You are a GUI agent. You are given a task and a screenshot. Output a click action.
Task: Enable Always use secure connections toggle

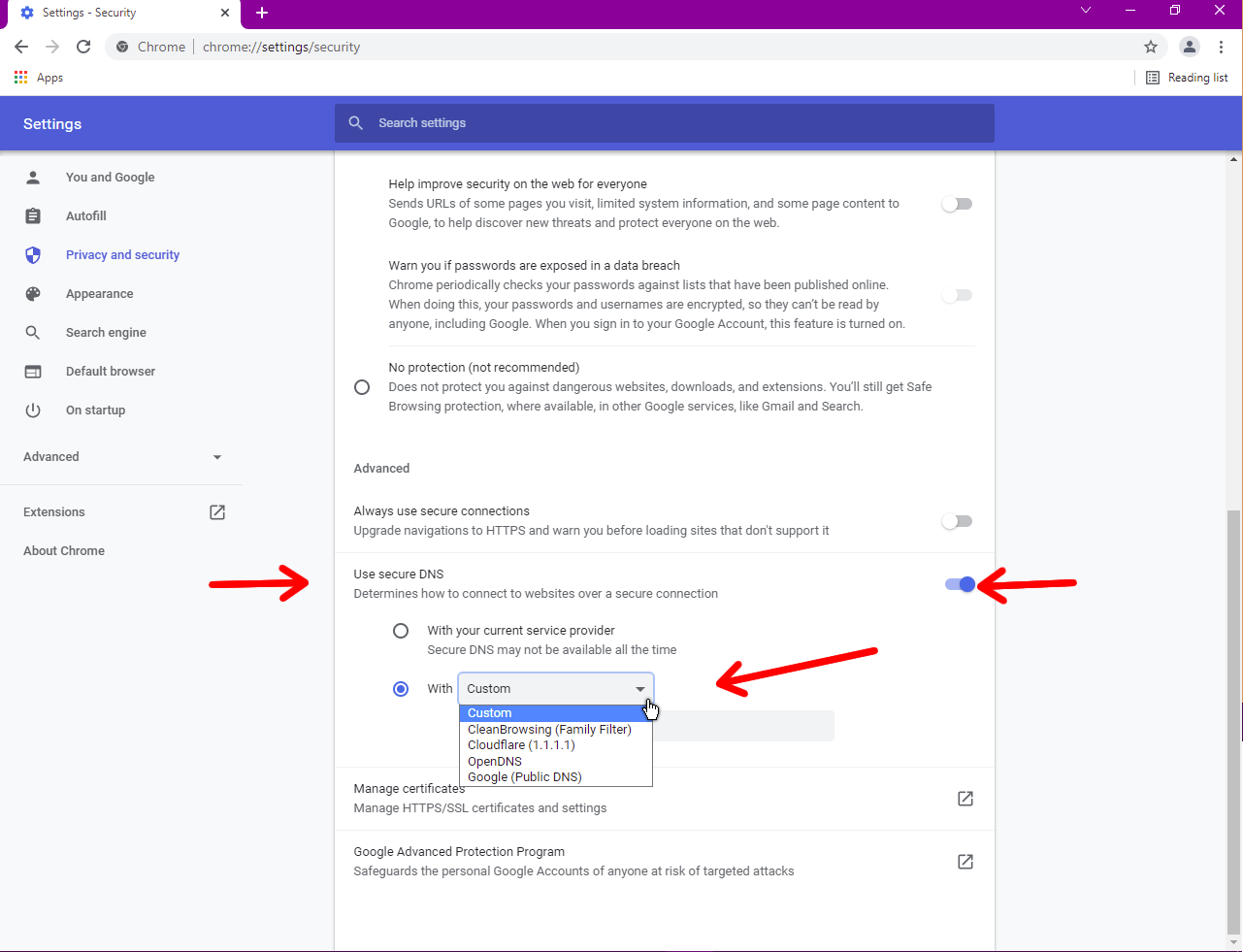[957, 521]
